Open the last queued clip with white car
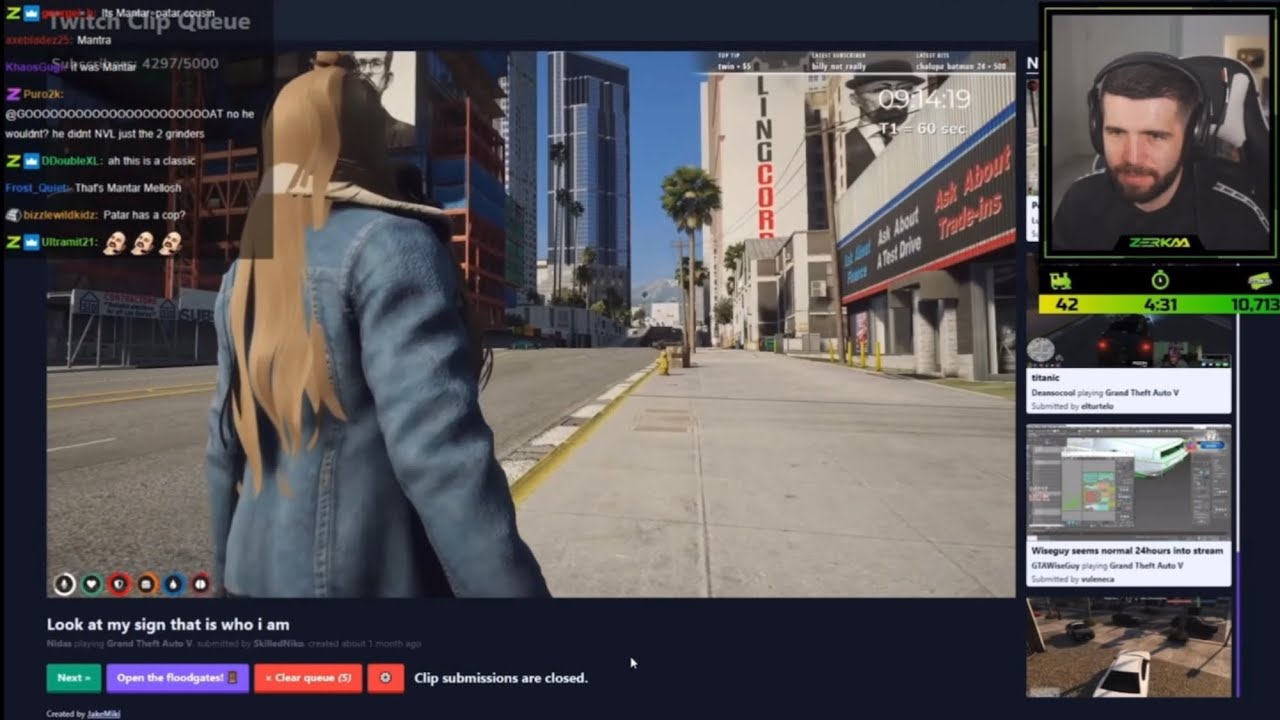Image resolution: width=1280 pixels, height=720 pixels. [x=1128, y=647]
